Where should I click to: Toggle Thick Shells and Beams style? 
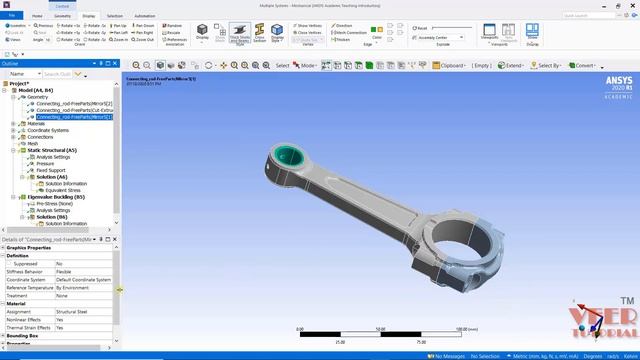point(240,33)
